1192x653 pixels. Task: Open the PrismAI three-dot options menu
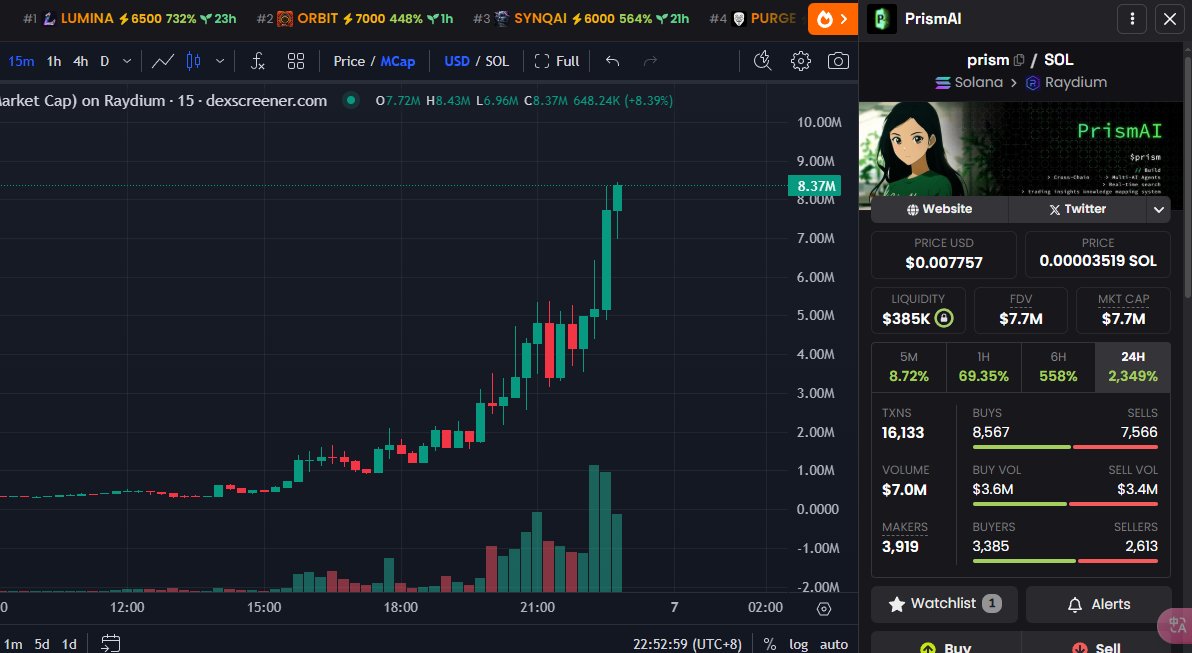click(x=1132, y=19)
